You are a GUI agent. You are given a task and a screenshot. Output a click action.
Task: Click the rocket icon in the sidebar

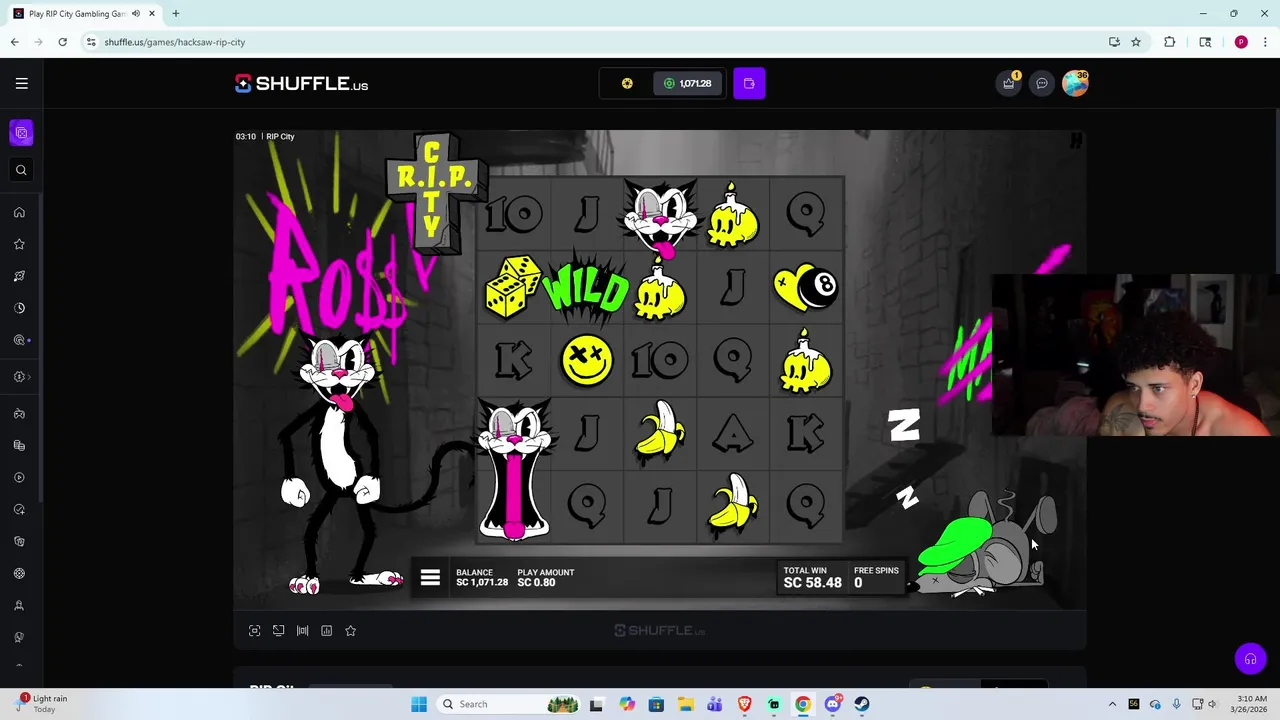(x=19, y=276)
